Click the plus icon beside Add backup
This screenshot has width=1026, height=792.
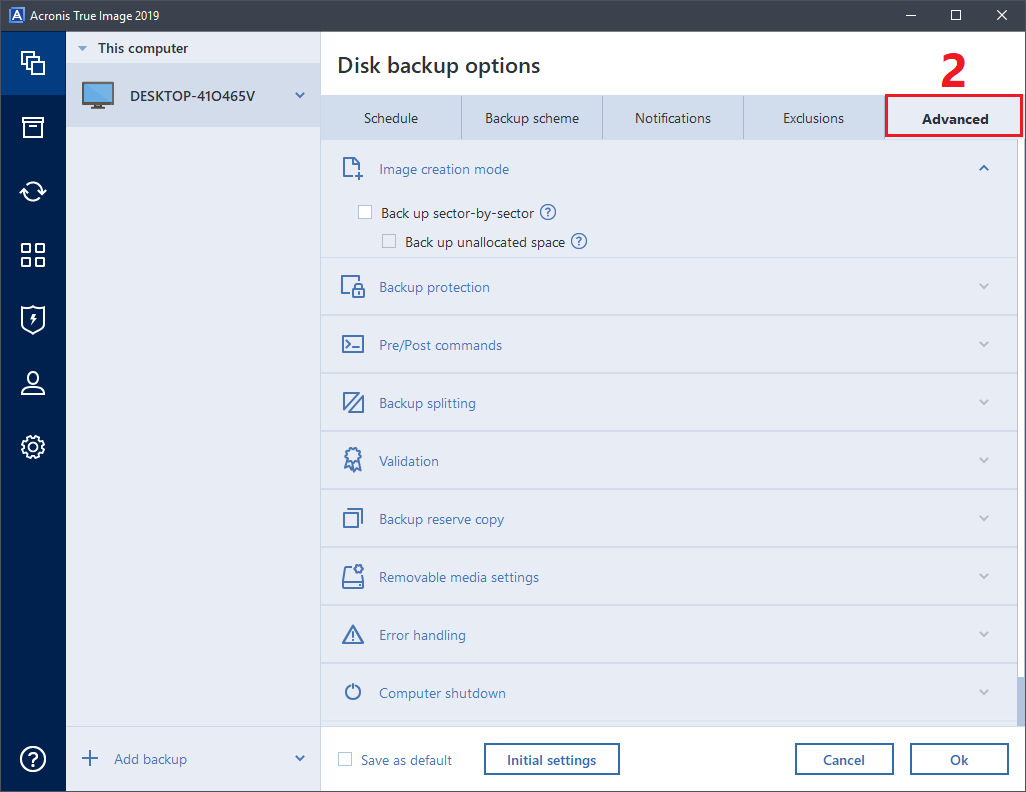tap(90, 759)
